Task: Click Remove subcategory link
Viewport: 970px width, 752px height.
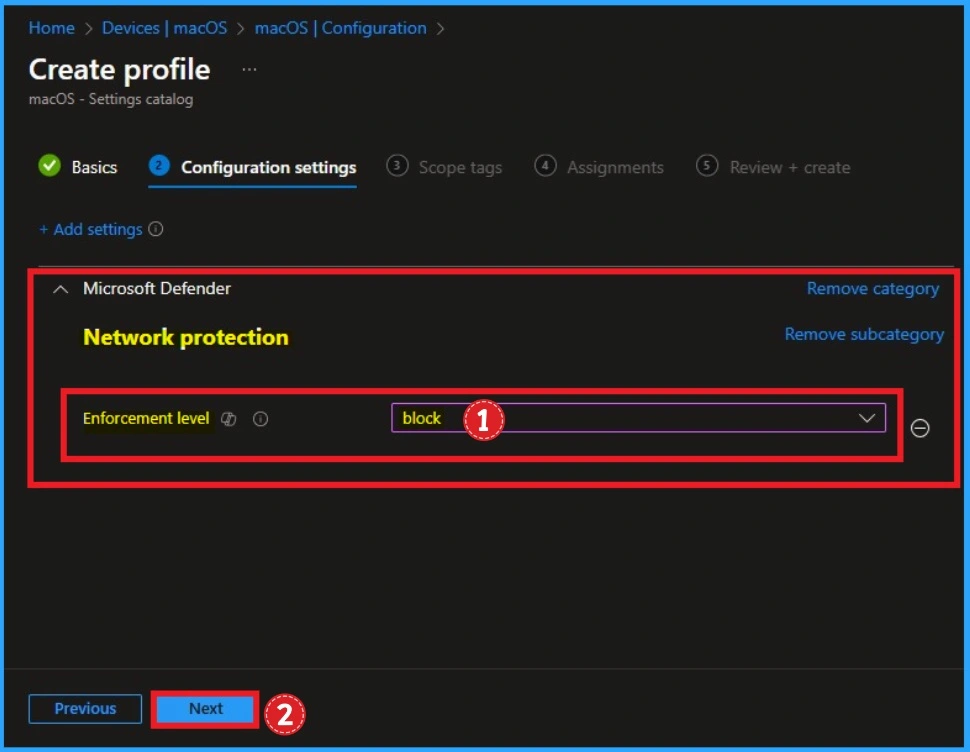Action: 864,334
